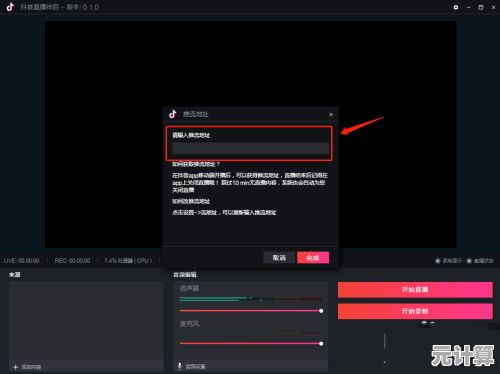
Task: Close the stream address dialog with X
Action: pyautogui.click(x=331, y=114)
